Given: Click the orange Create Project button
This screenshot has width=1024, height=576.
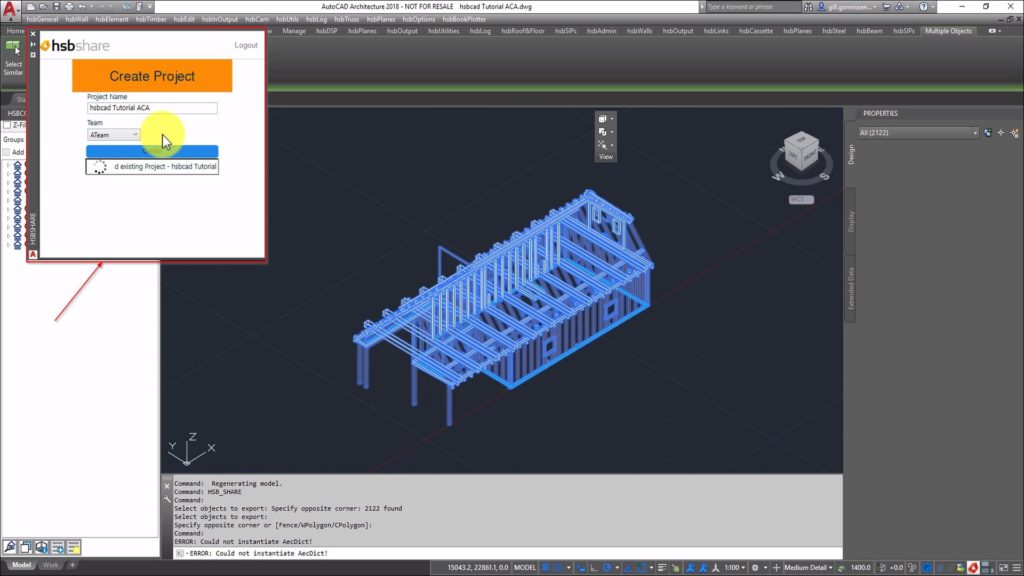Looking at the screenshot, I should [x=152, y=76].
